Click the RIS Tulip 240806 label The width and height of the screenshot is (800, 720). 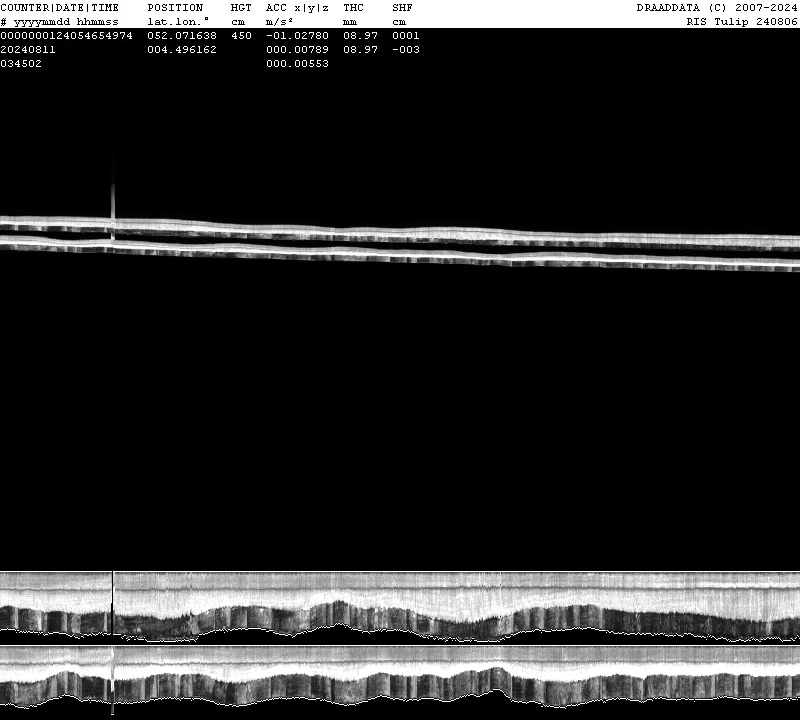coord(741,21)
